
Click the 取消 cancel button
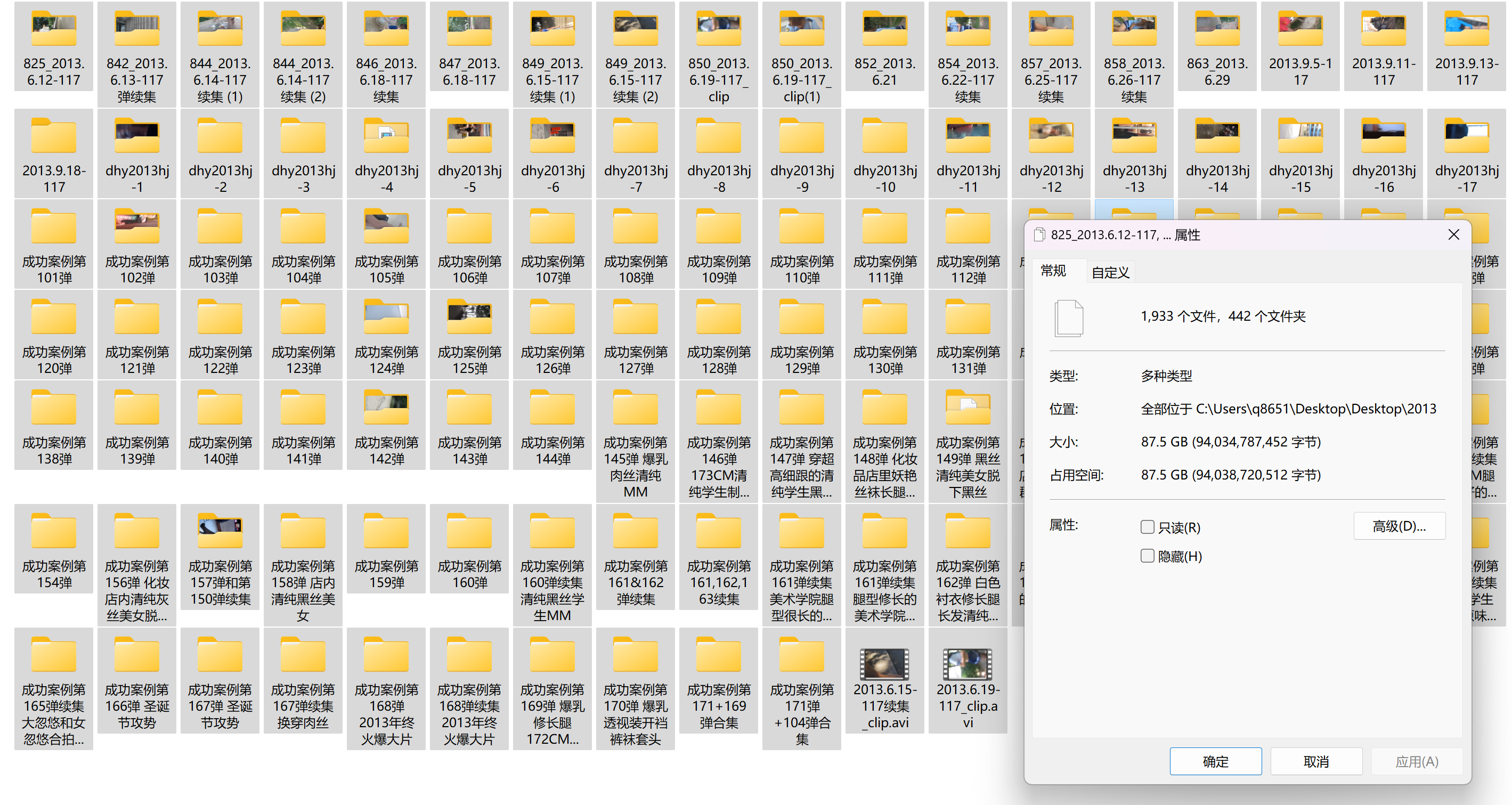(x=1315, y=761)
